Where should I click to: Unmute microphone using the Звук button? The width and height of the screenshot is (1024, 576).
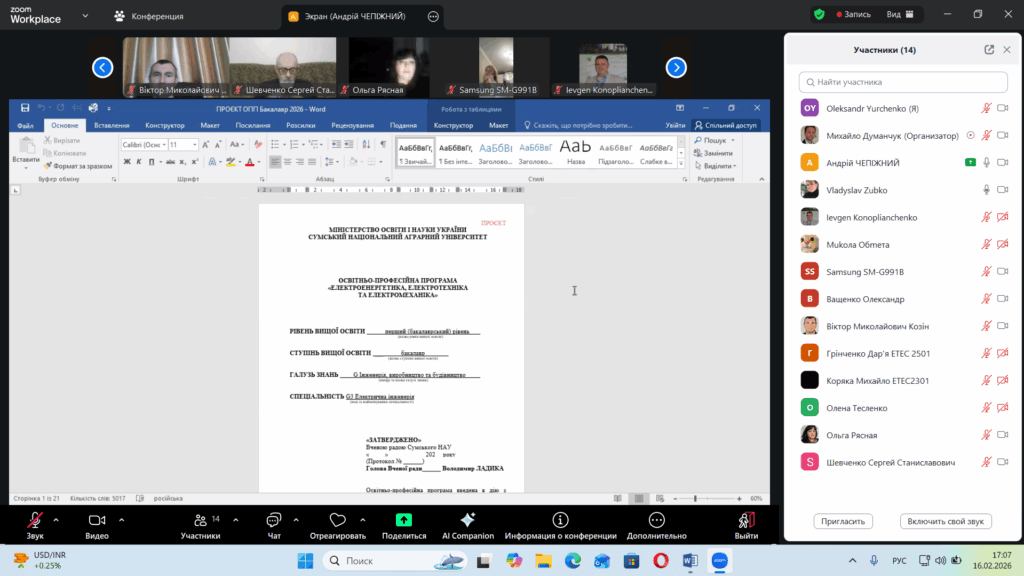[x=35, y=525]
